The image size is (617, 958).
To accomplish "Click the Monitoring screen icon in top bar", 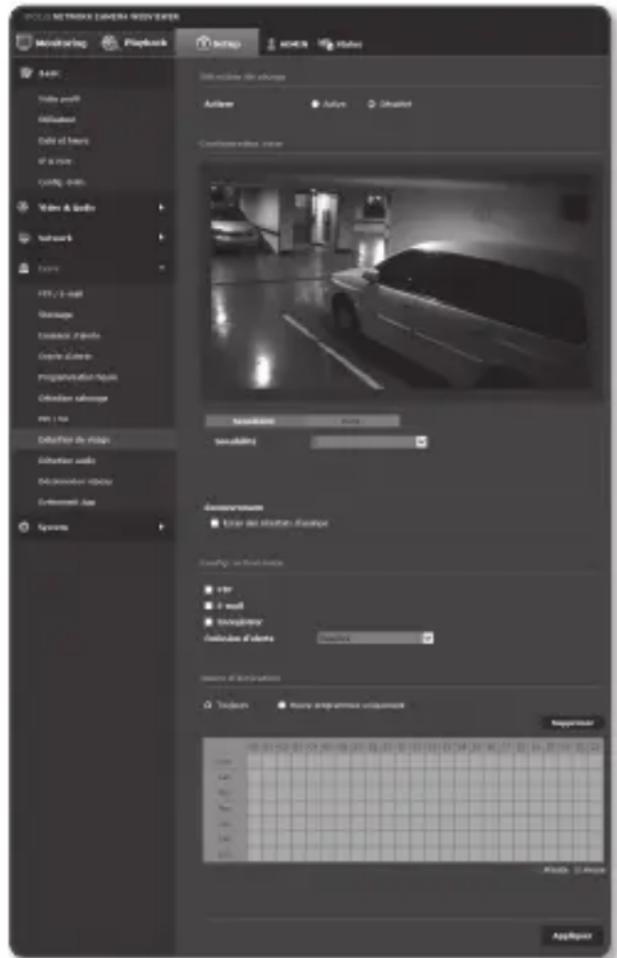I will (x=23, y=44).
